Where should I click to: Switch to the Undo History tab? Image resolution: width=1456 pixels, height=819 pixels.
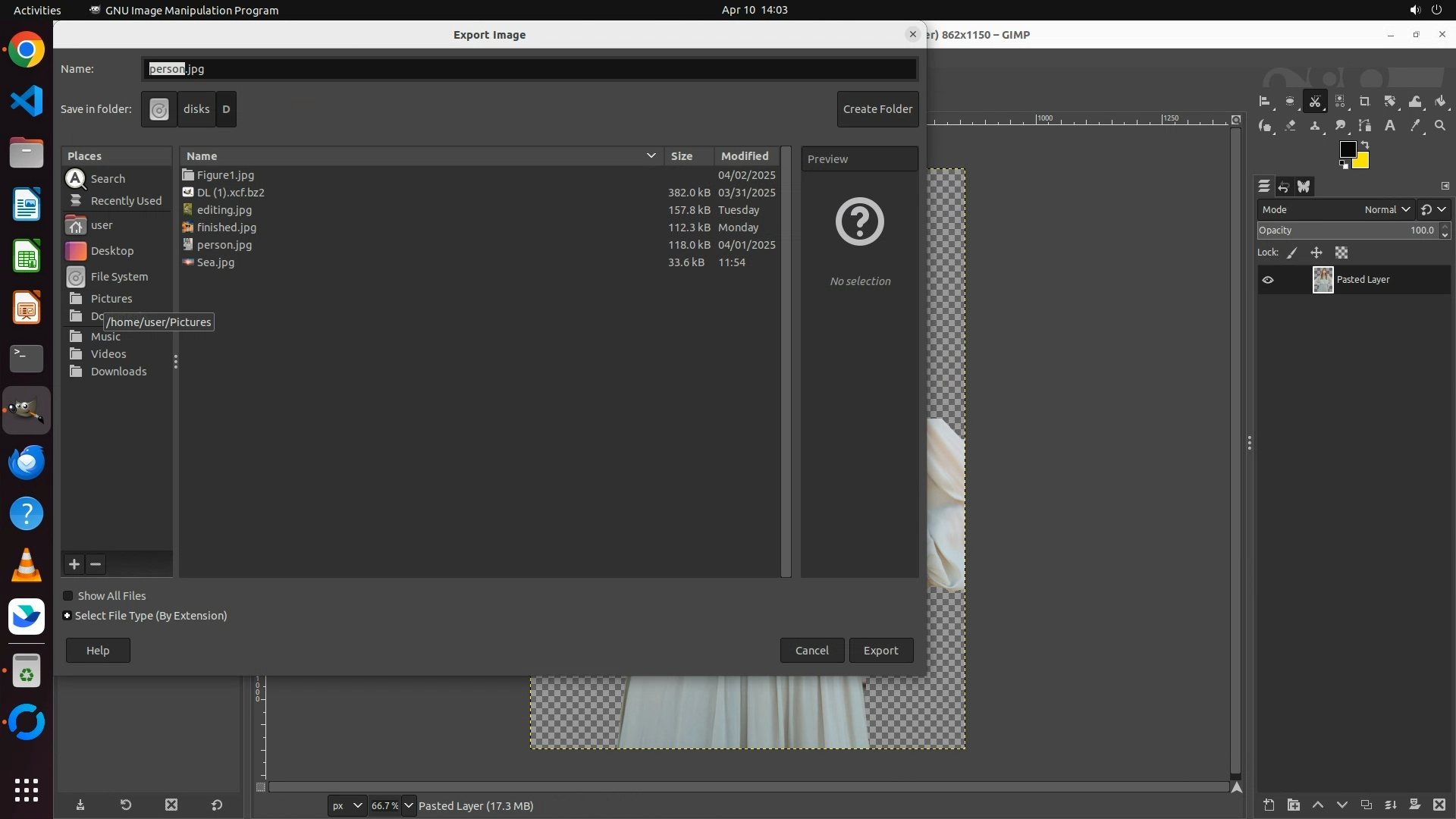click(x=1284, y=187)
